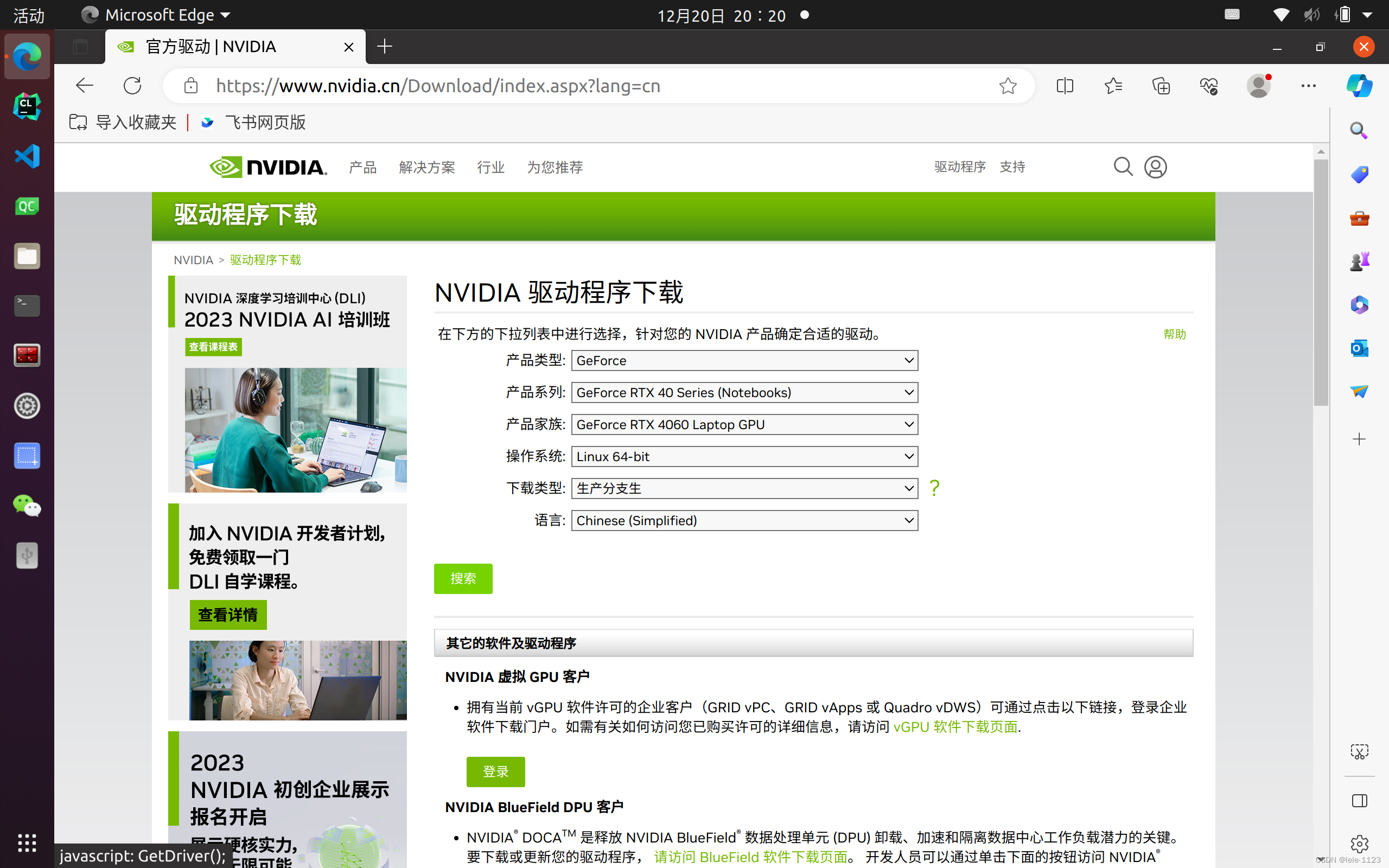The width and height of the screenshot is (1389, 868).
Task: Open the NVIDIA site search magnifier
Action: pyautogui.click(x=1123, y=167)
